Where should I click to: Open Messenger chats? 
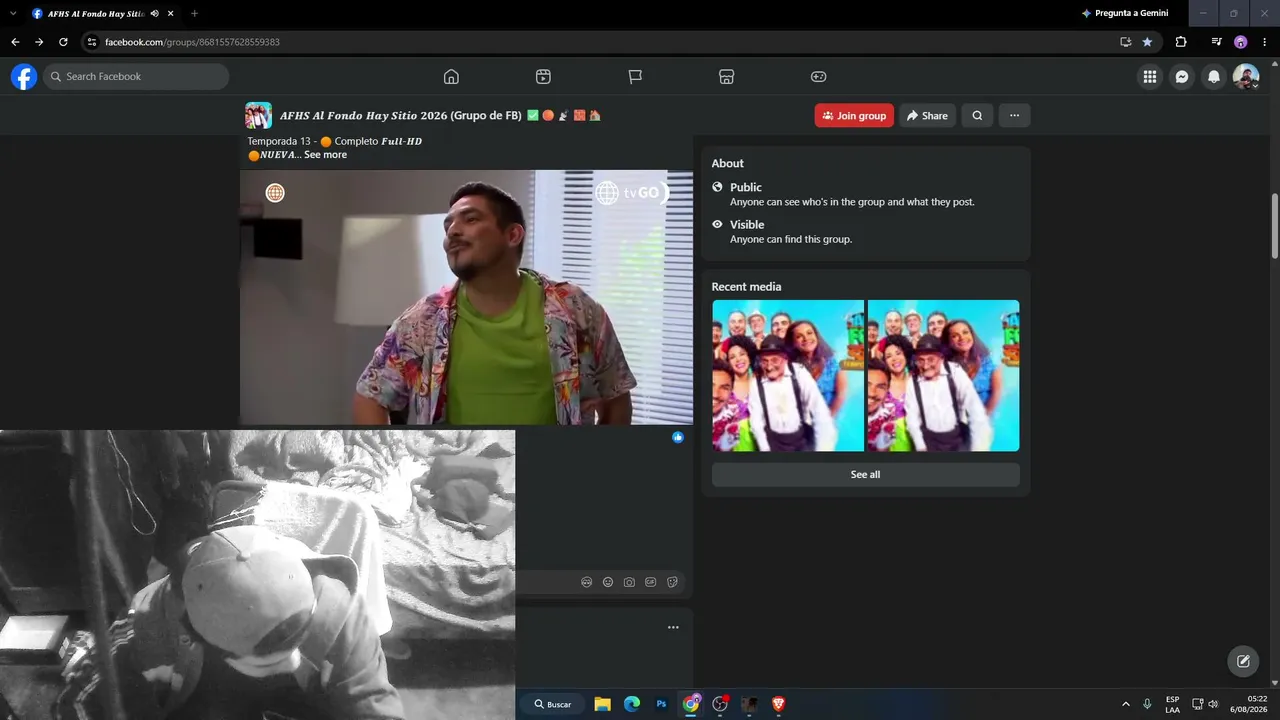[x=1182, y=76]
